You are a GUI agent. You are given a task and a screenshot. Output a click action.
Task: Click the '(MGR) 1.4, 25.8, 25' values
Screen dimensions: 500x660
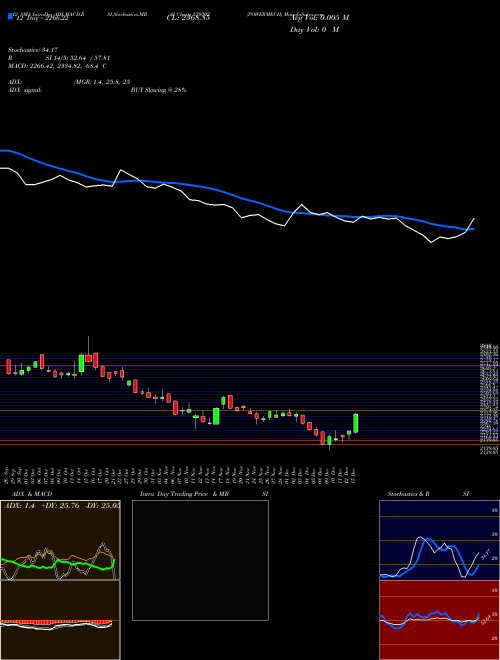pos(101,82)
